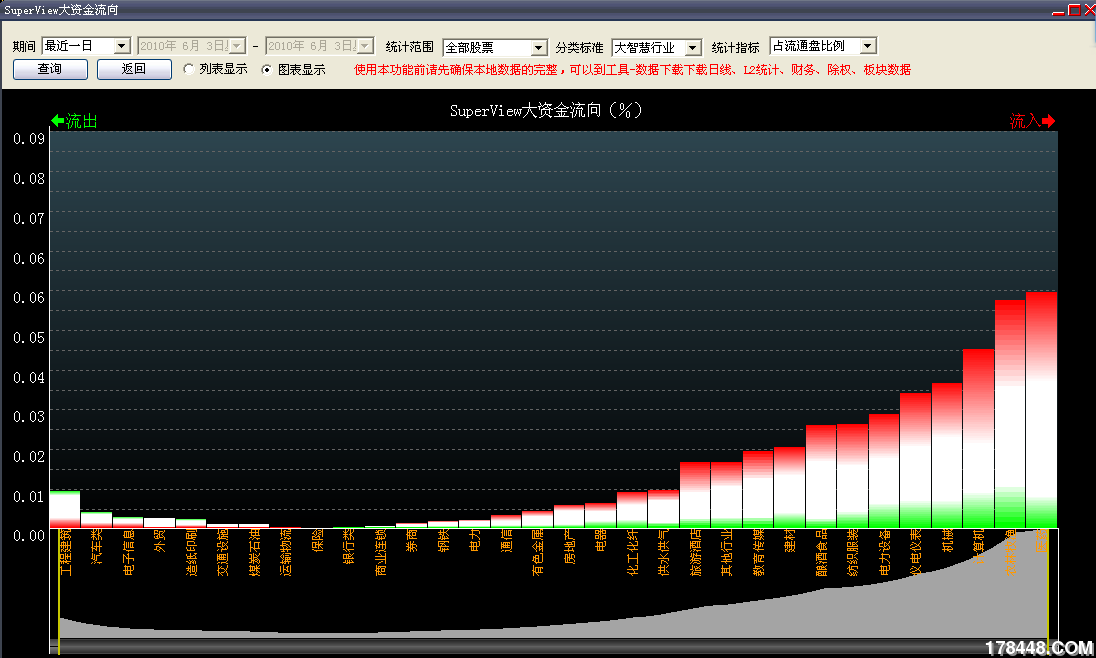
Task: Click the 电力设备 industry bar
Action: [x=884, y=470]
